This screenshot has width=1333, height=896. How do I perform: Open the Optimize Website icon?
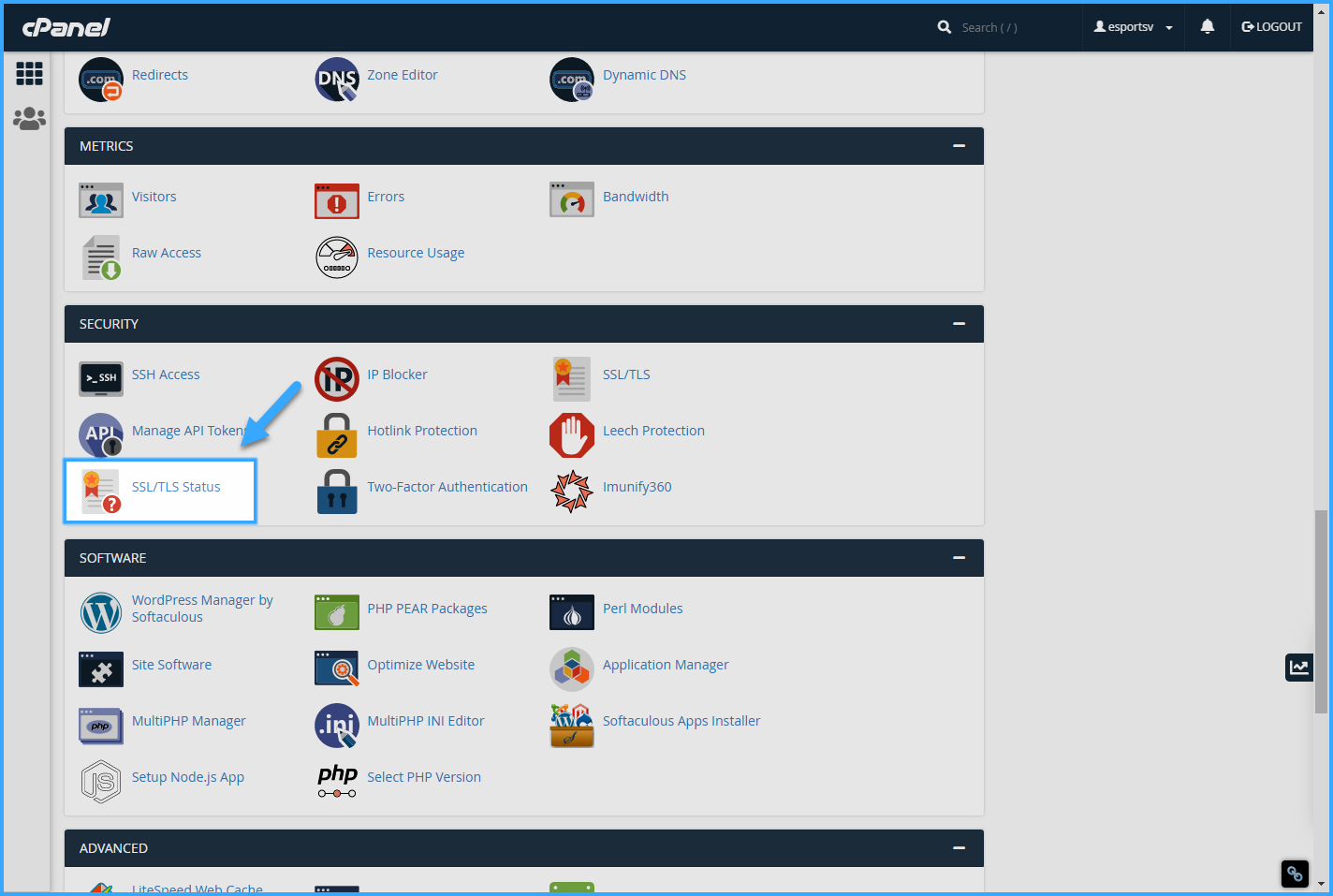tap(337, 668)
